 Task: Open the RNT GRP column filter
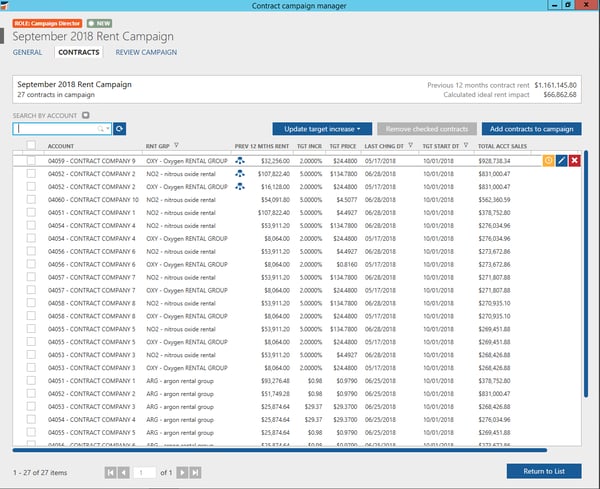(179, 146)
